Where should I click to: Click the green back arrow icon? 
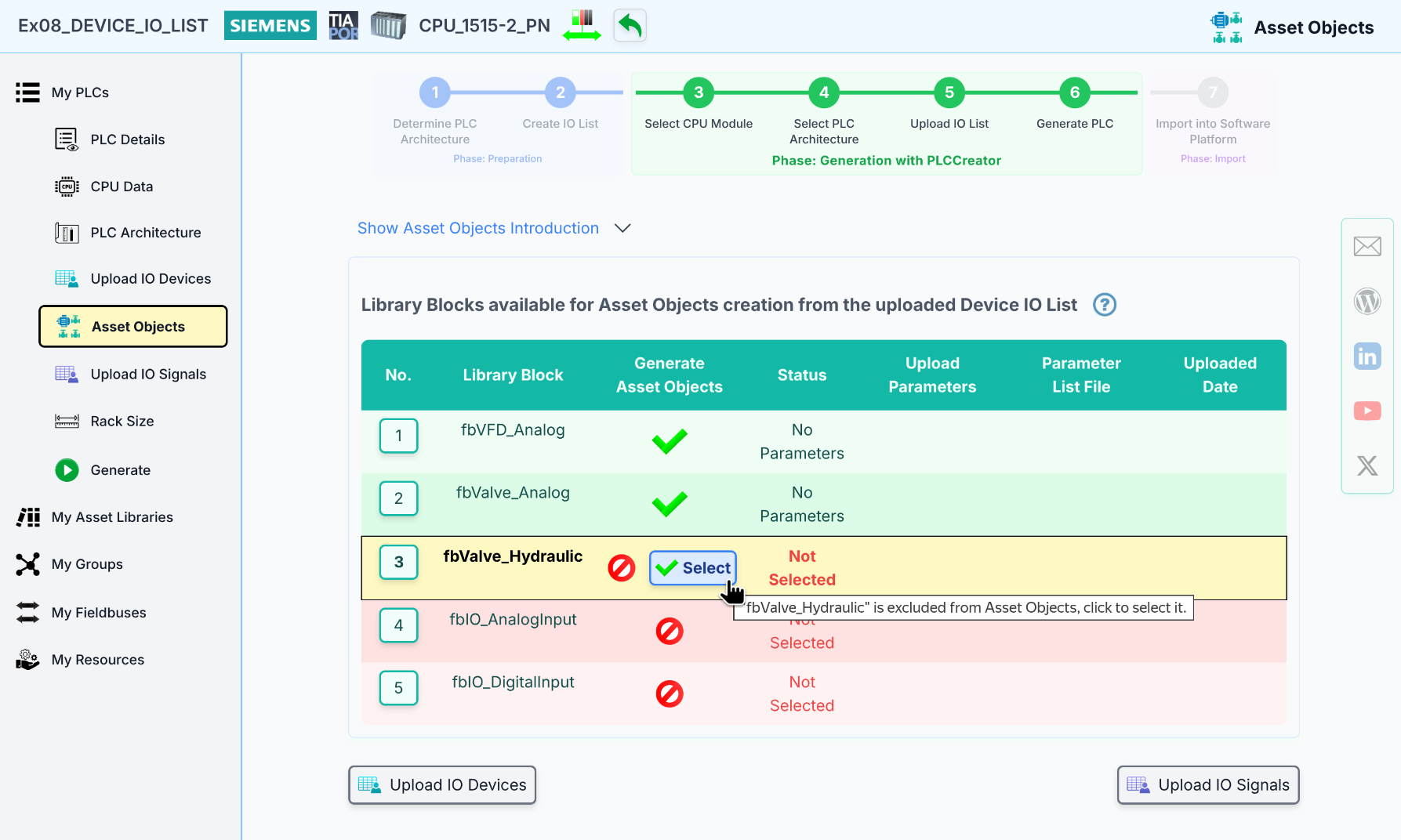(x=630, y=26)
